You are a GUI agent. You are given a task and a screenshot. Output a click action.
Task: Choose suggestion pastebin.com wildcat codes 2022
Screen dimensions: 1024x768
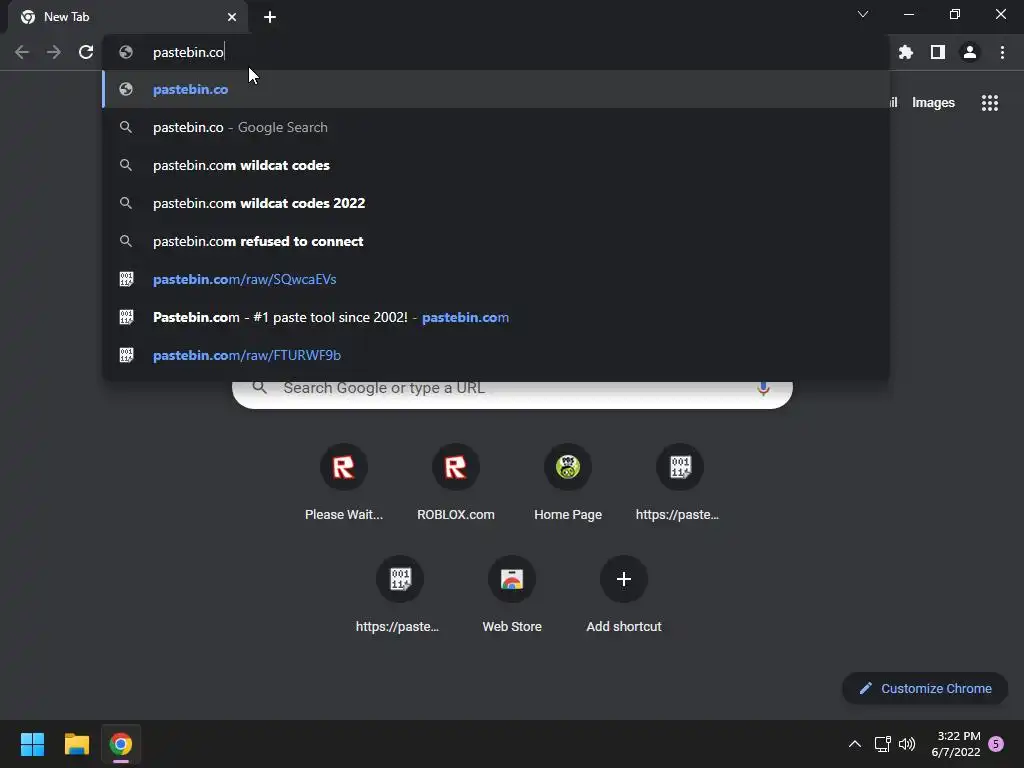click(496, 203)
